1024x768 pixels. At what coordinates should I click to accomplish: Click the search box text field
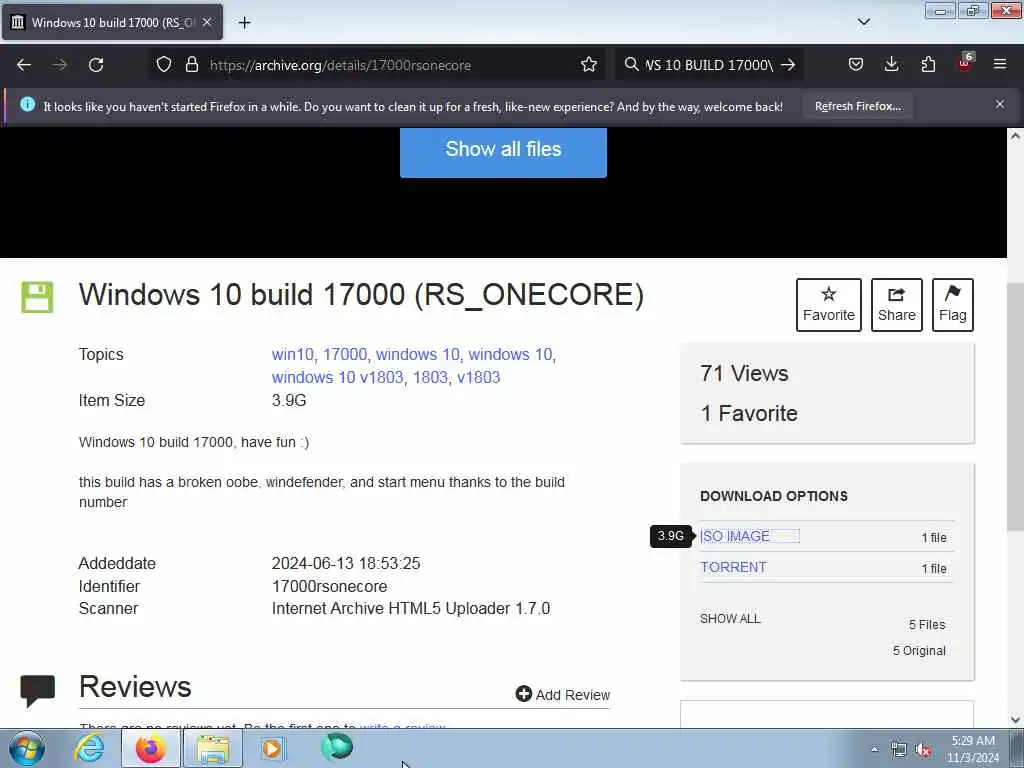click(x=709, y=65)
